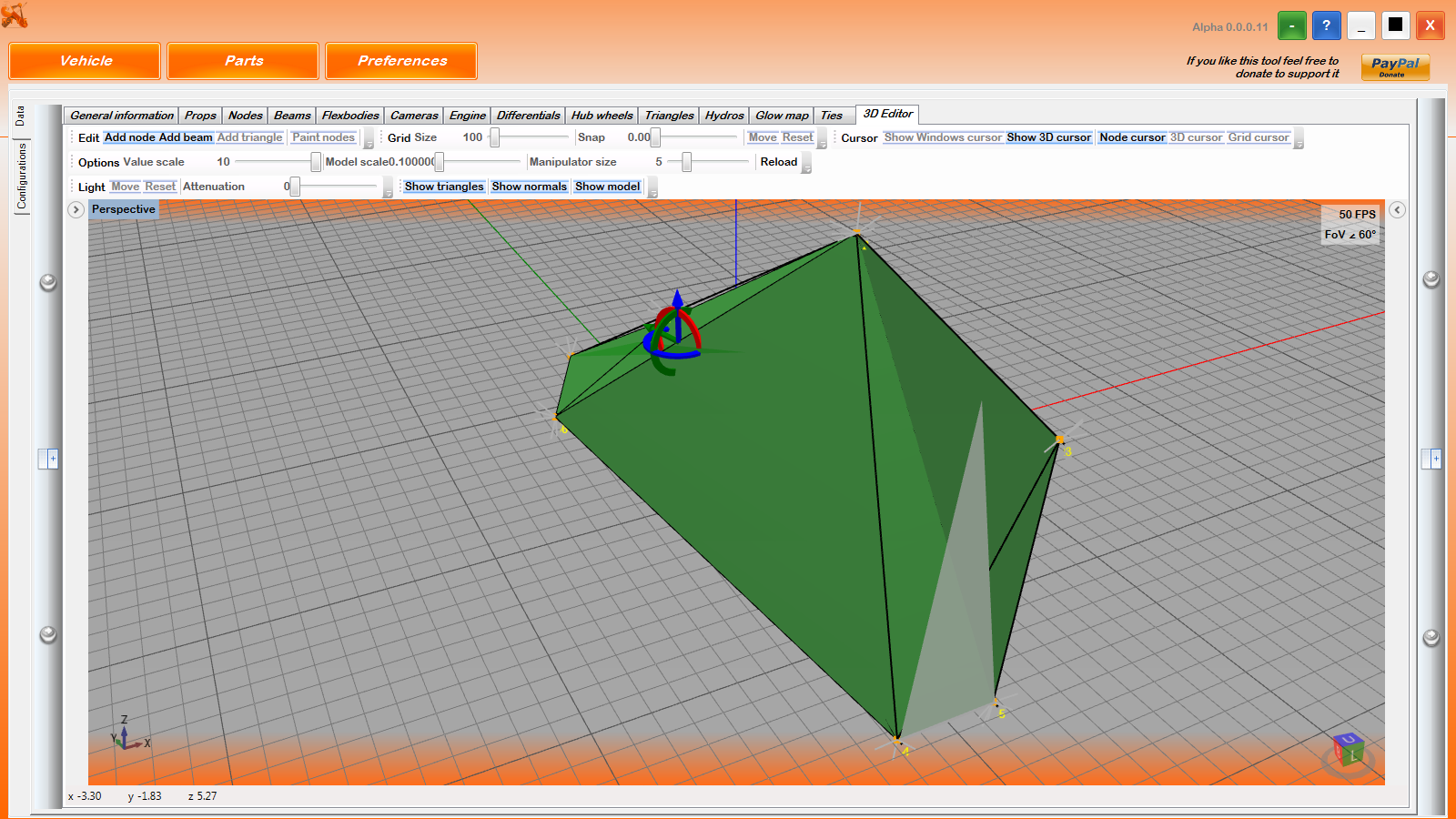Toggle Add node edit mode
The image size is (1456, 819).
130,137
